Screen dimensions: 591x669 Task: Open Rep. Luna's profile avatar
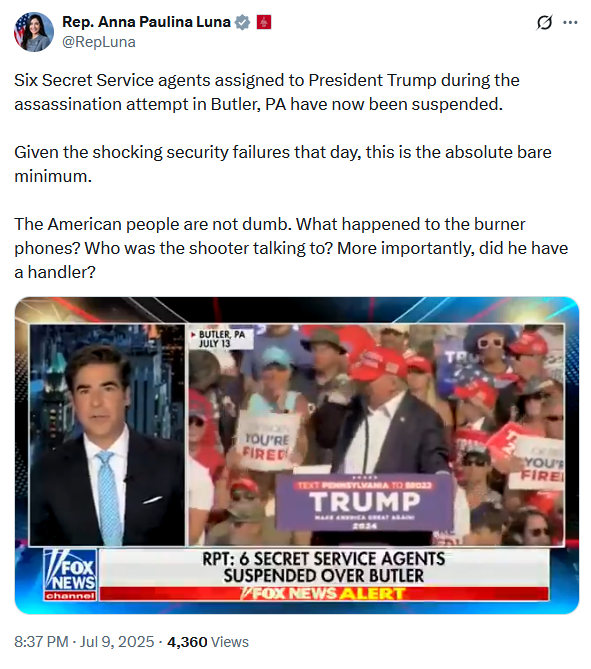click(34, 32)
